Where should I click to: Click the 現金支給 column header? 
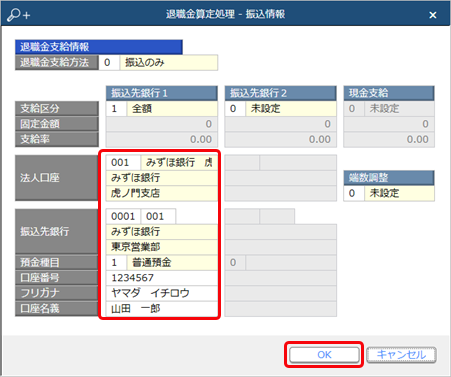[389, 93]
